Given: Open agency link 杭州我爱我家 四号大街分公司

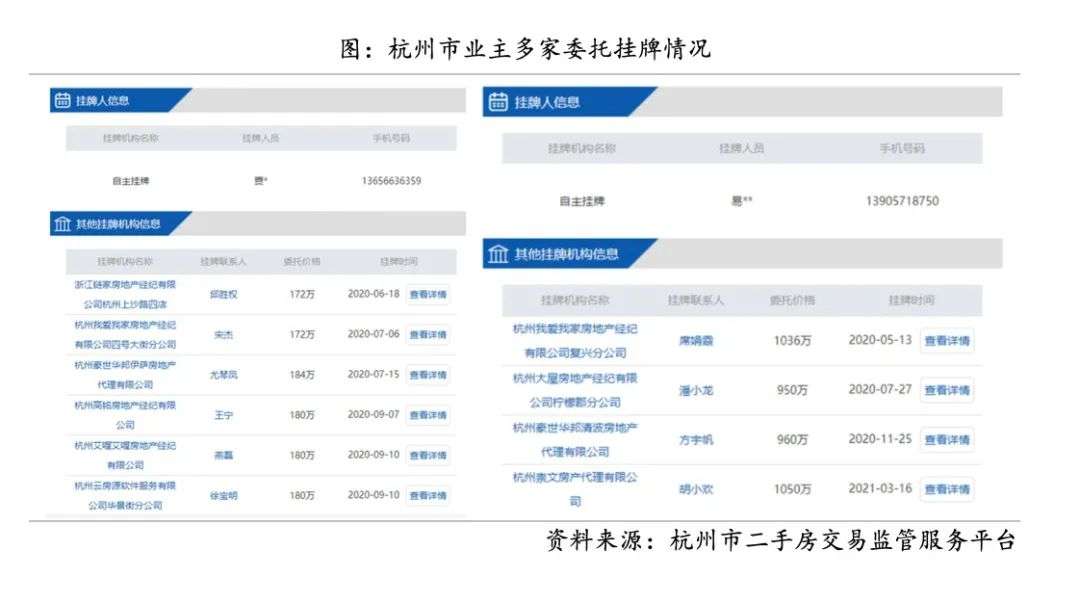Looking at the screenshot, I should tap(125, 334).
